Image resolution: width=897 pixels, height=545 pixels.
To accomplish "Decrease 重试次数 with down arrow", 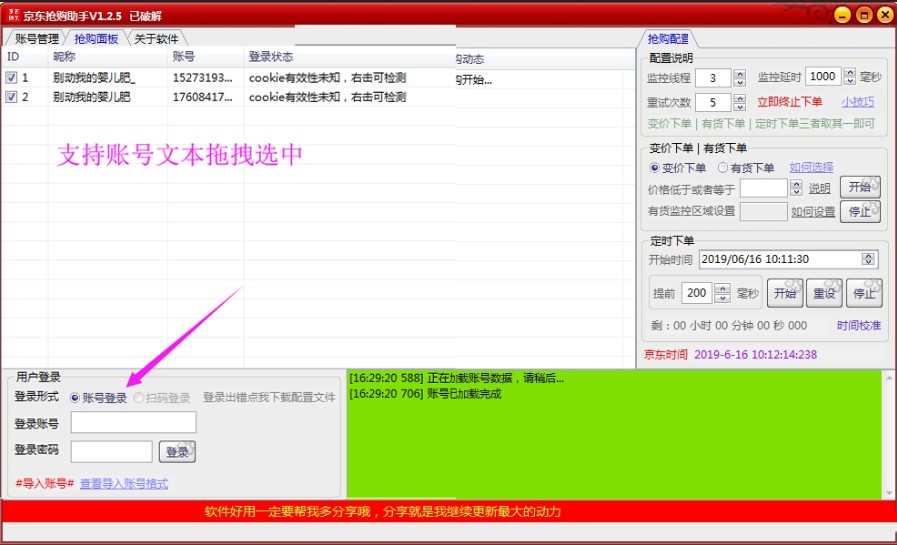I will (x=740, y=106).
